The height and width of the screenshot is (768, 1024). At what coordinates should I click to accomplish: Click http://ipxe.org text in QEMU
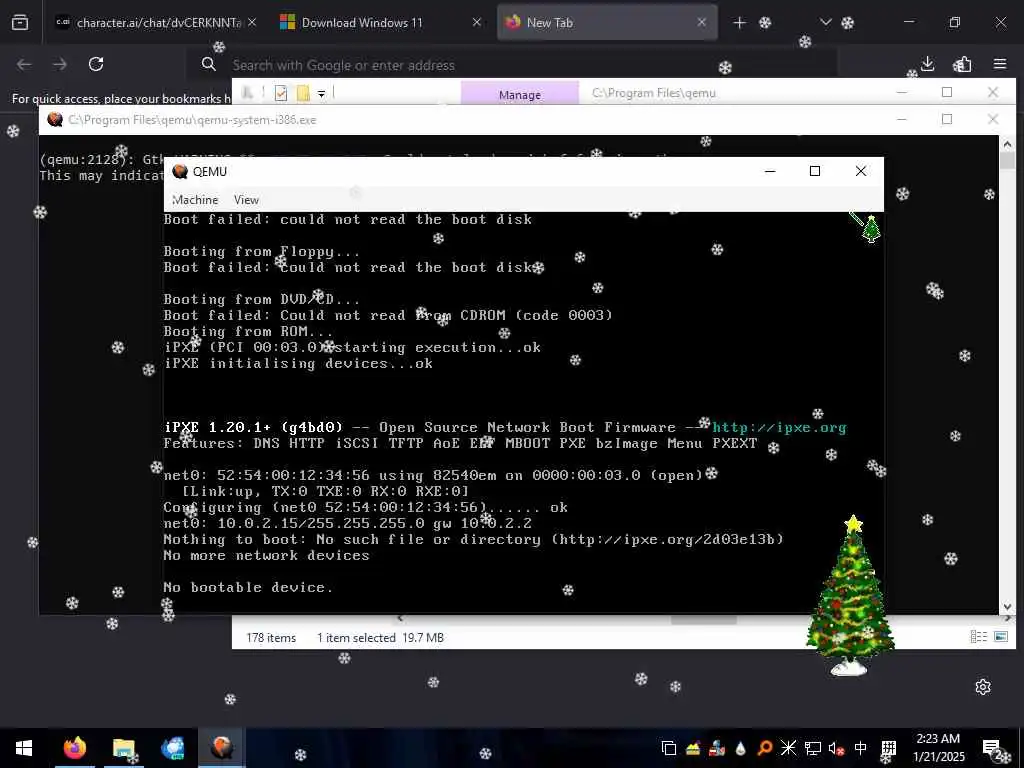[x=779, y=427]
